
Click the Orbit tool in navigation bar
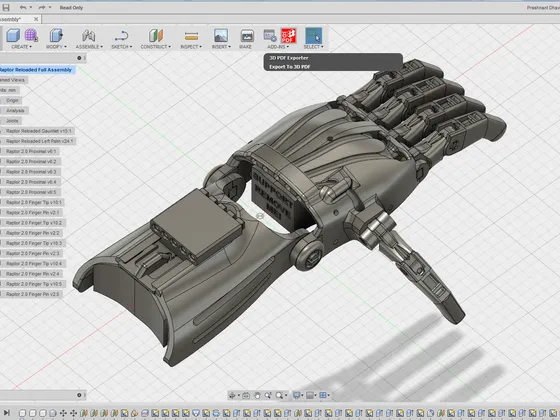tap(232, 395)
